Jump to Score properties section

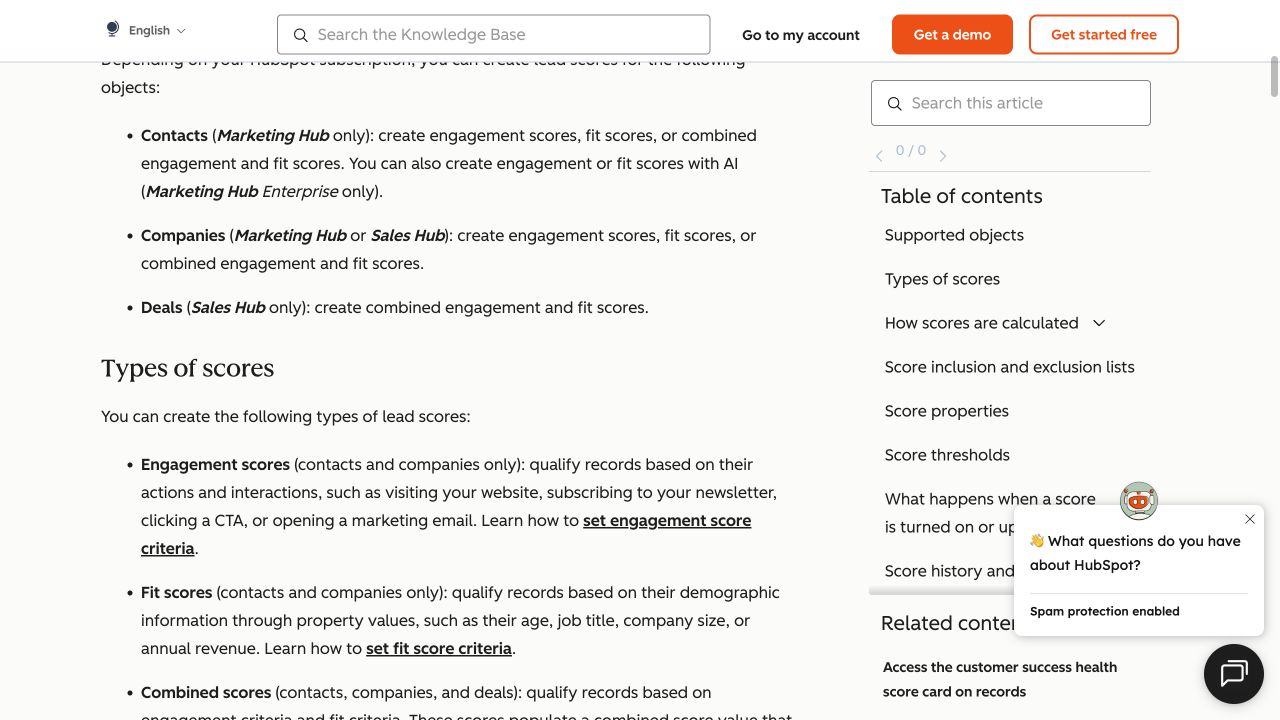947,411
